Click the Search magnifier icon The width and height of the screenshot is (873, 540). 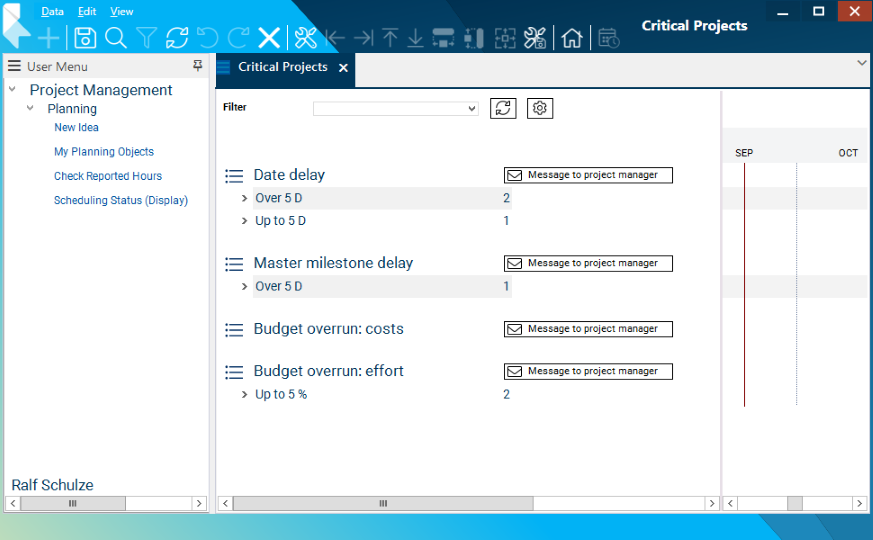[116, 38]
